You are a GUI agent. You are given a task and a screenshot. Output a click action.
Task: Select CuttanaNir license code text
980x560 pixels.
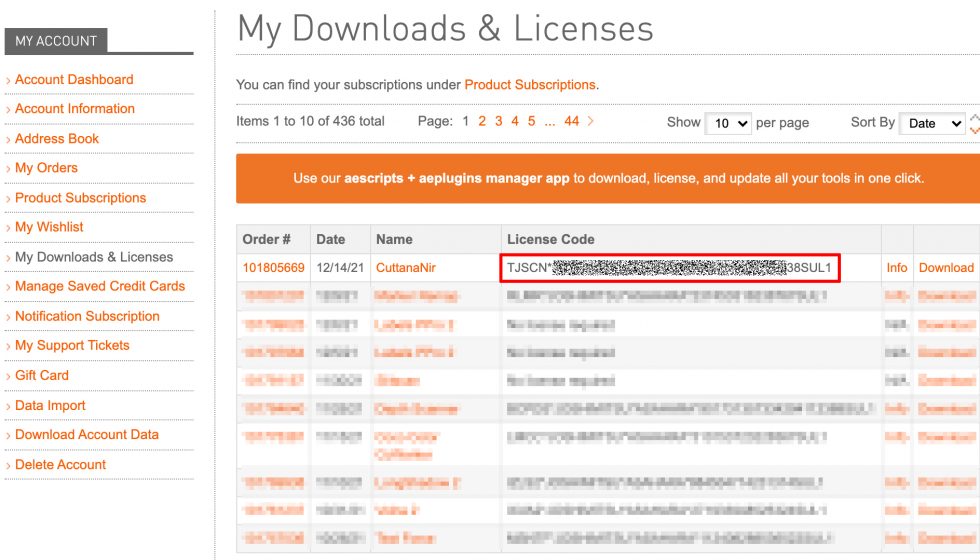pos(669,268)
